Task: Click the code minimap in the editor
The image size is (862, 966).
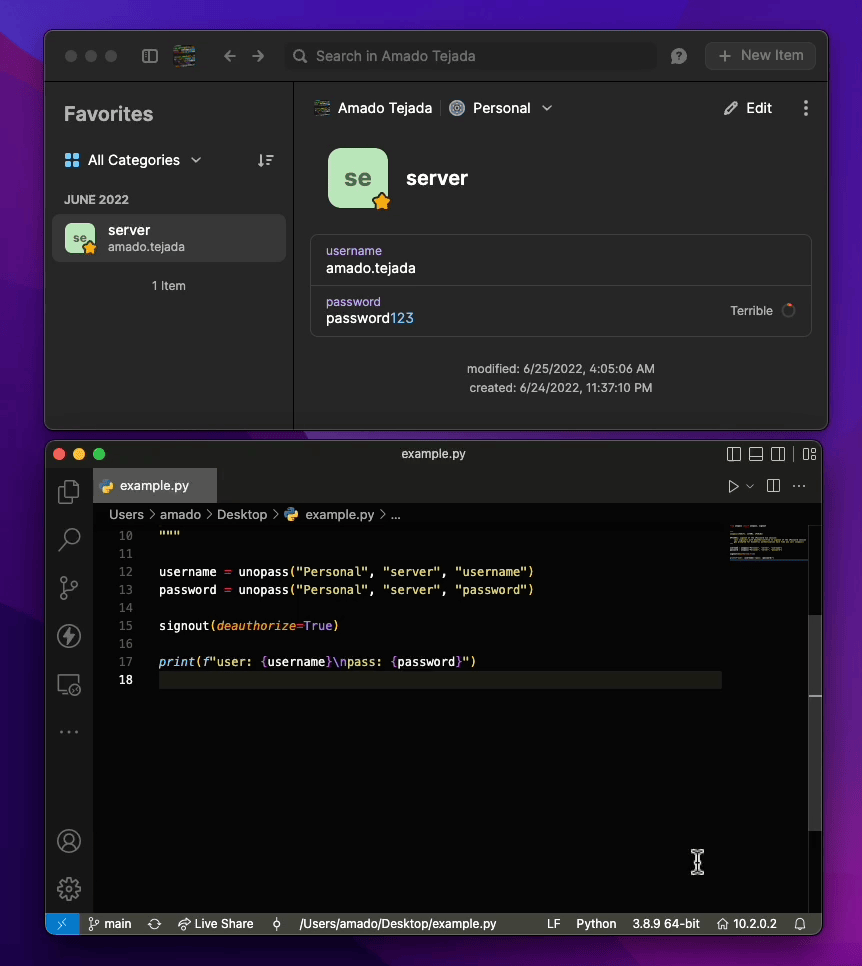Action: 768,543
